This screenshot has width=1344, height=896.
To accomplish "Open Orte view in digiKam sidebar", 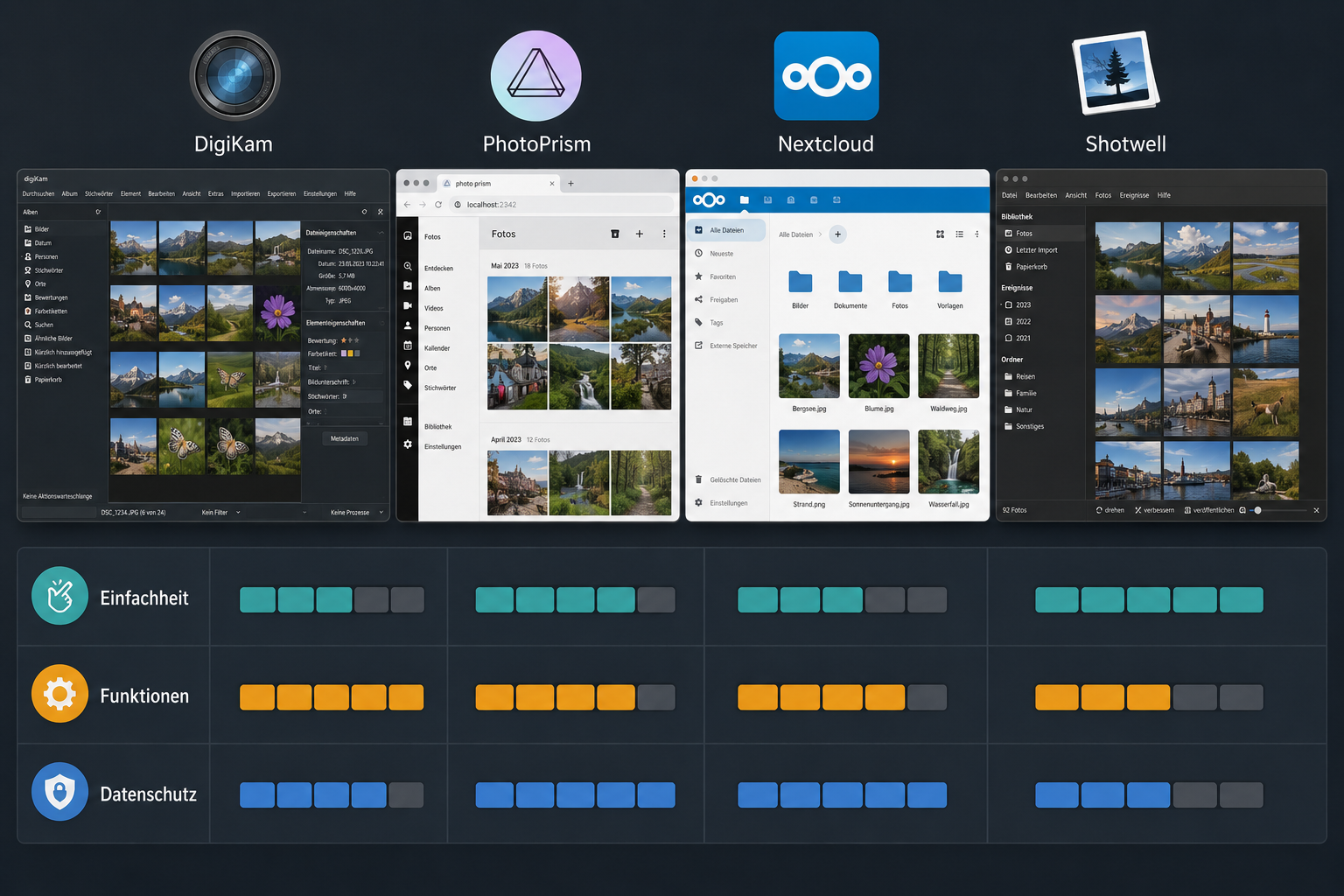I will [x=35, y=283].
